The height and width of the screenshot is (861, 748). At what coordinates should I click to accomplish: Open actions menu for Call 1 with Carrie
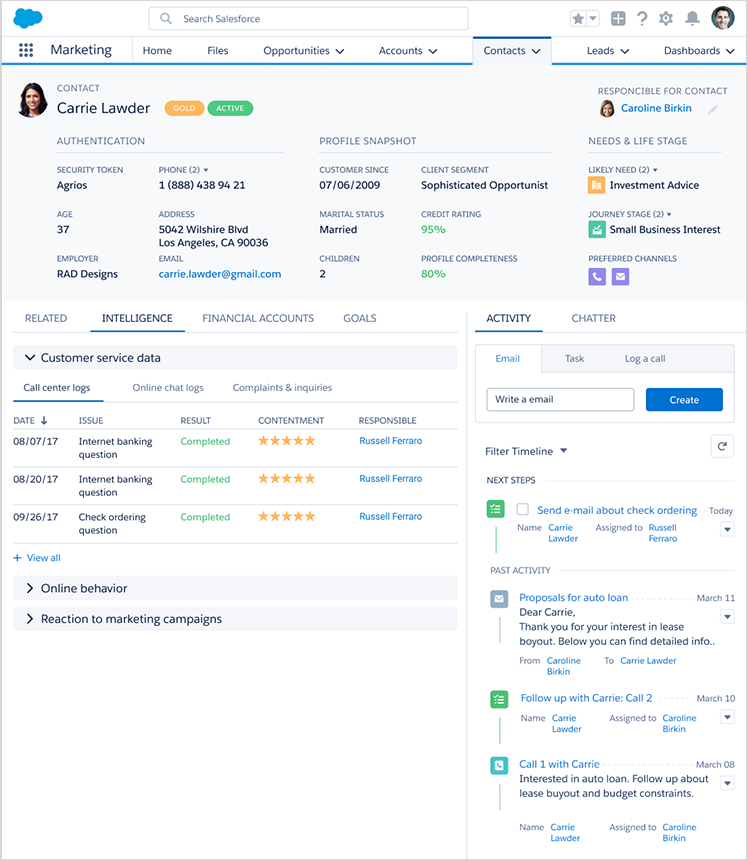(727, 783)
